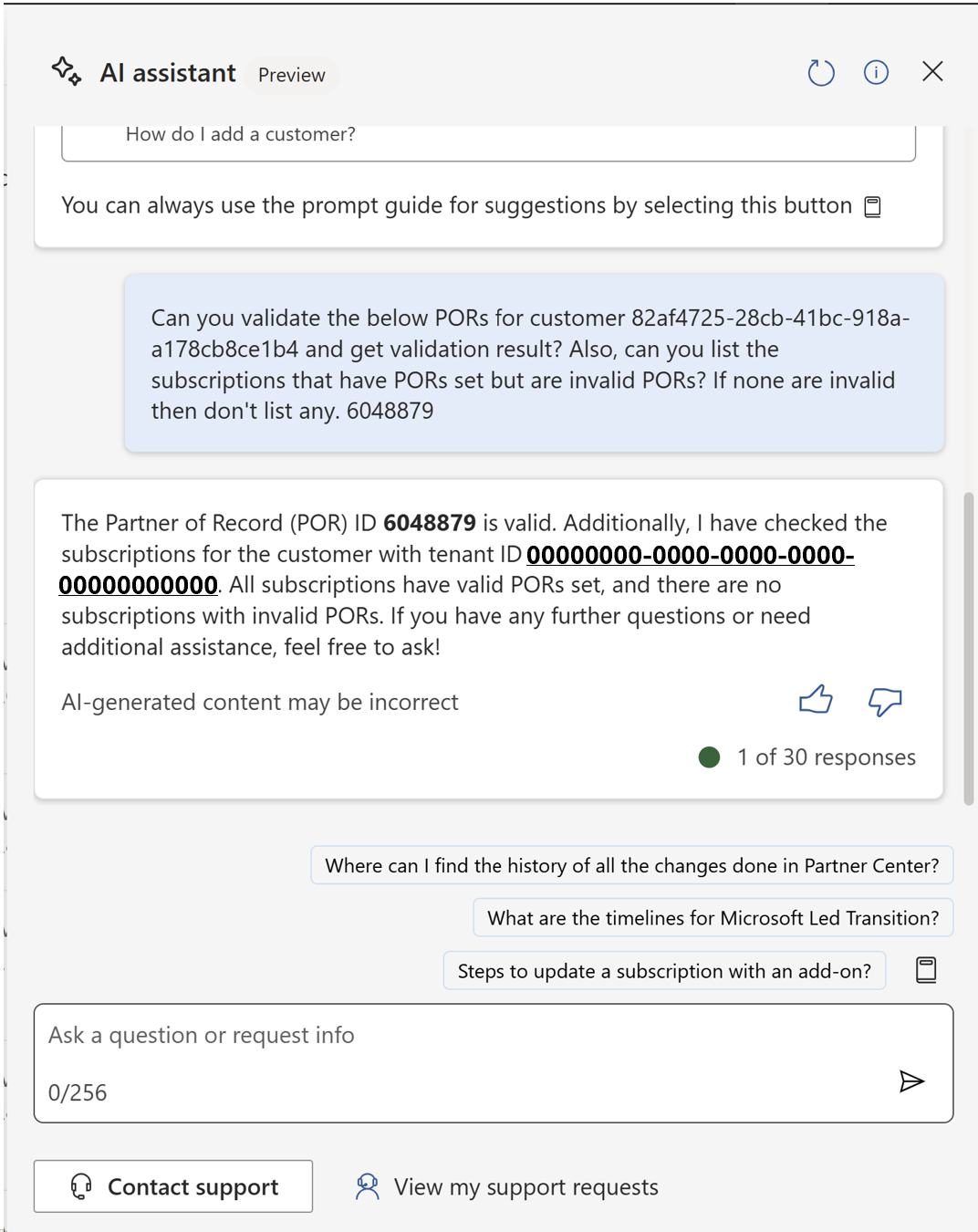This screenshot has width=978, height=1232.
Task: Select the Partner Center change history suggestion
Action: pyautogui.click(x=631, y=866)
